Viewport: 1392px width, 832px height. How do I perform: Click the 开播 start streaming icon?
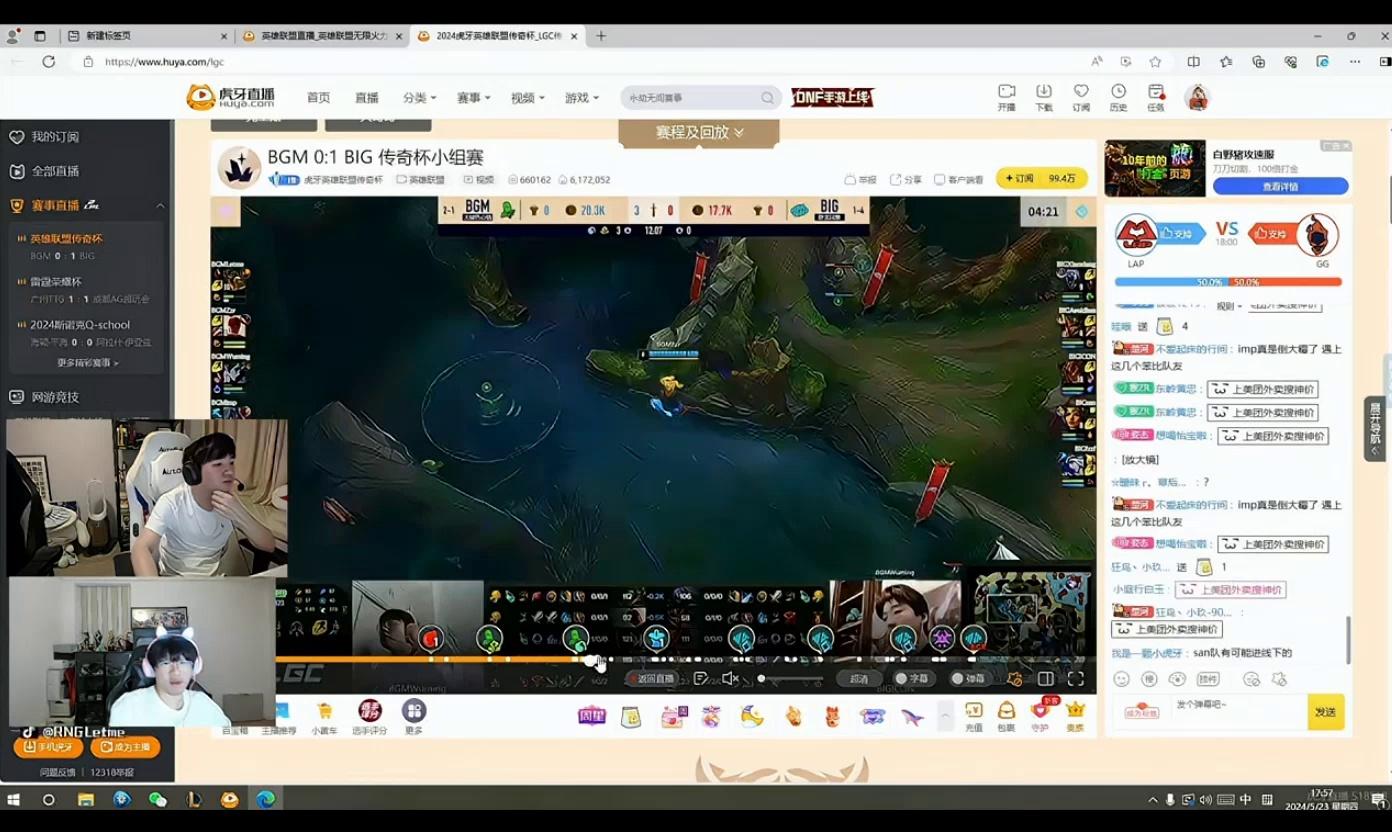1006,97
